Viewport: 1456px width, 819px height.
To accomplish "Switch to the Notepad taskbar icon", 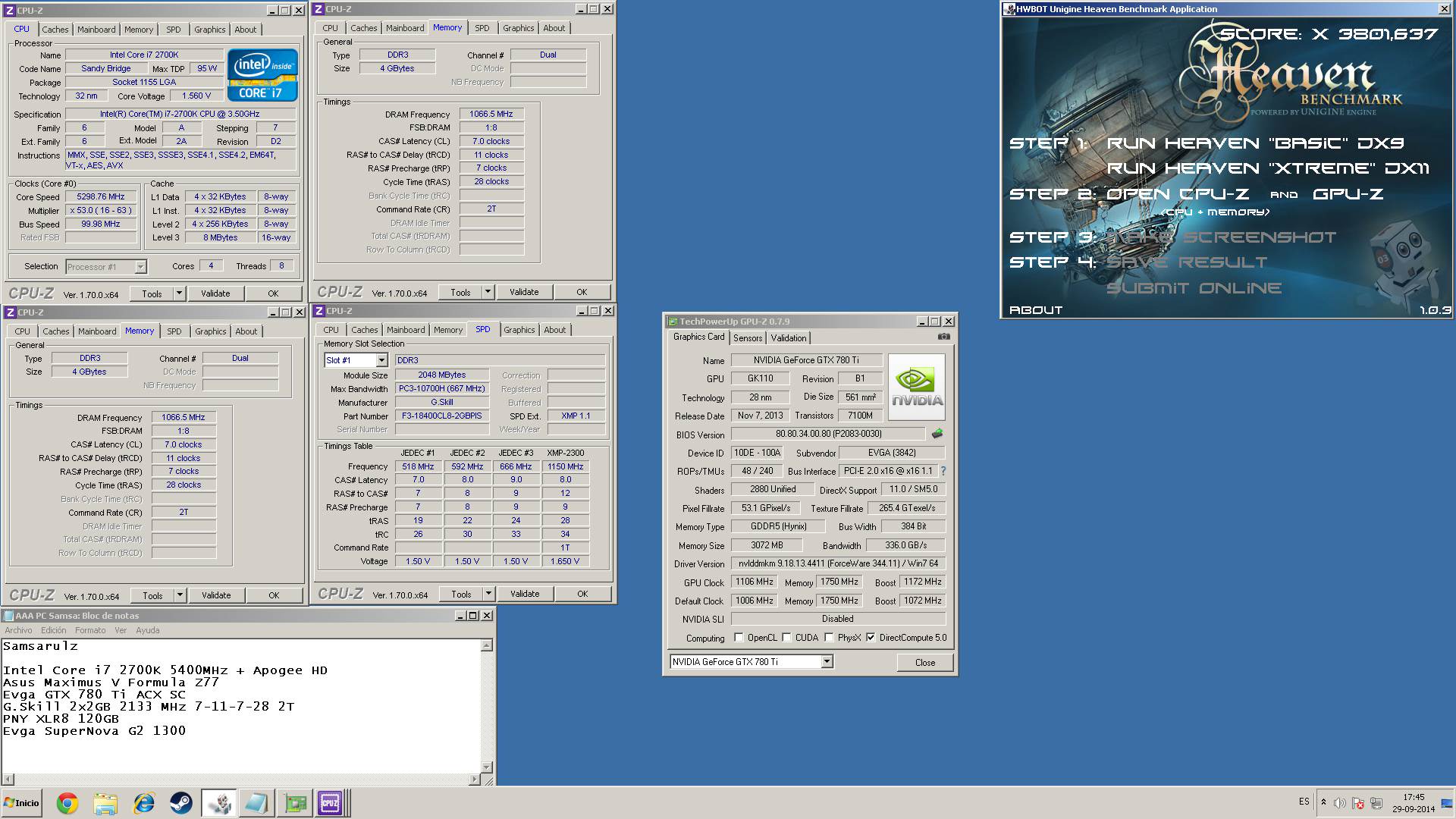I will (x=256, y=803).
